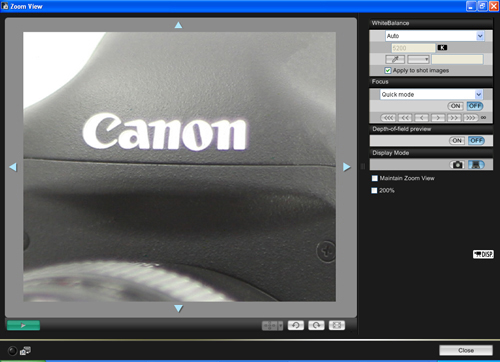Select movie display mode icon

pos(476,165)
